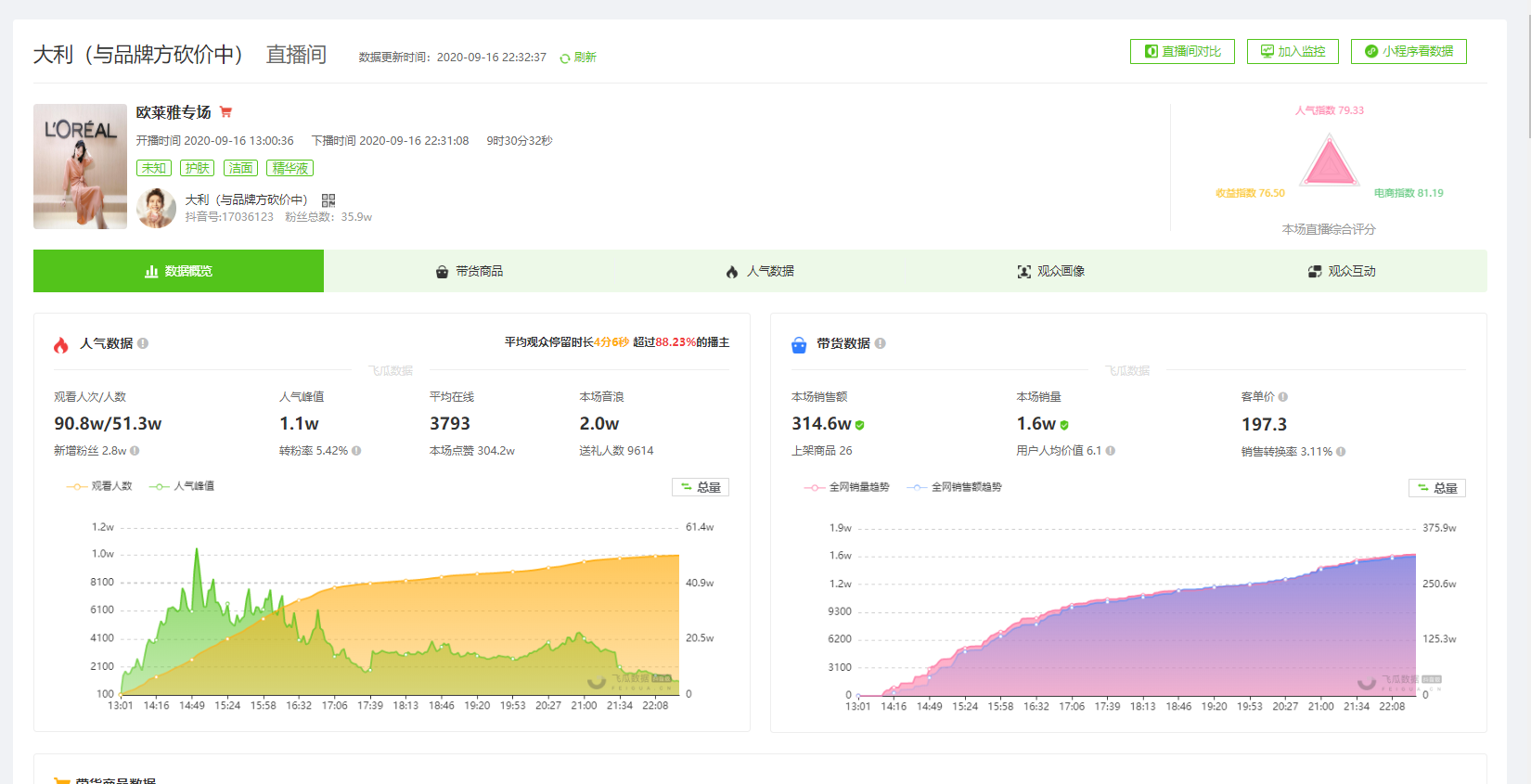The width and height of the screenshot is (1531, 784).
Task: Switch to the 人气数据 tab
Action: pyautogui.click(x=760, y=271)
